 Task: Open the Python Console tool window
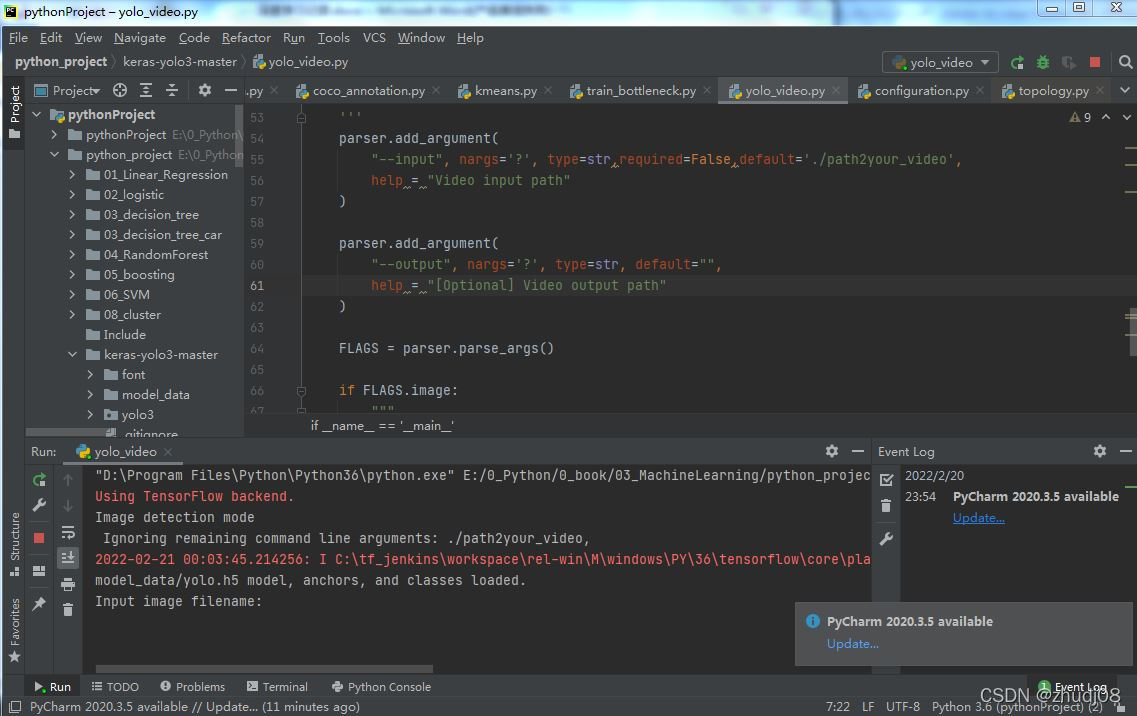click(x=381, y=687)
